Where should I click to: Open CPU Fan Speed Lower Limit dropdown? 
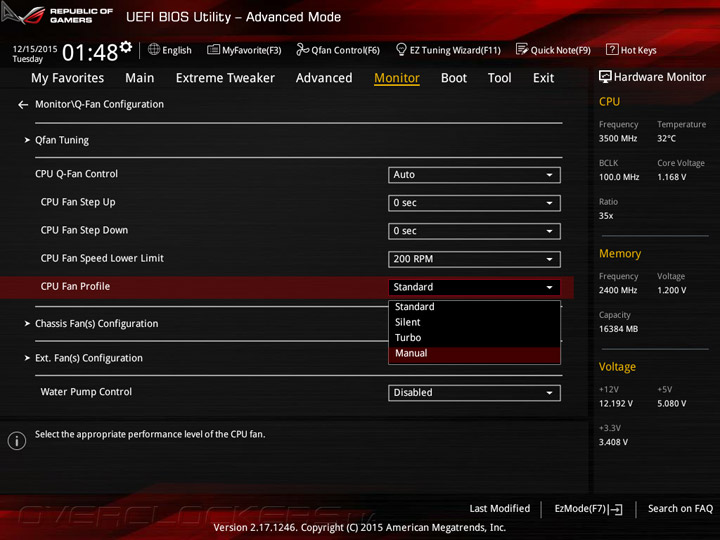point(474,259)
